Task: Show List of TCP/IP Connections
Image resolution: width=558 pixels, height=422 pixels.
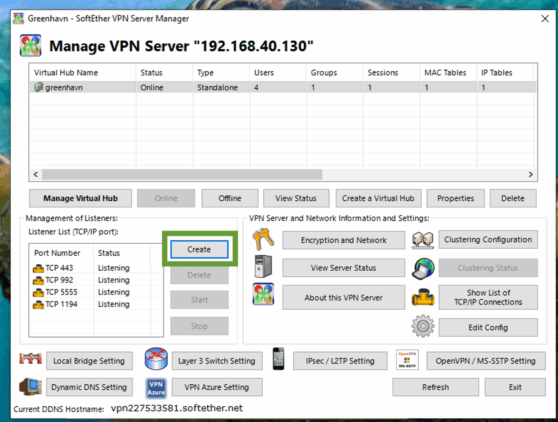Action: (488, 297)
